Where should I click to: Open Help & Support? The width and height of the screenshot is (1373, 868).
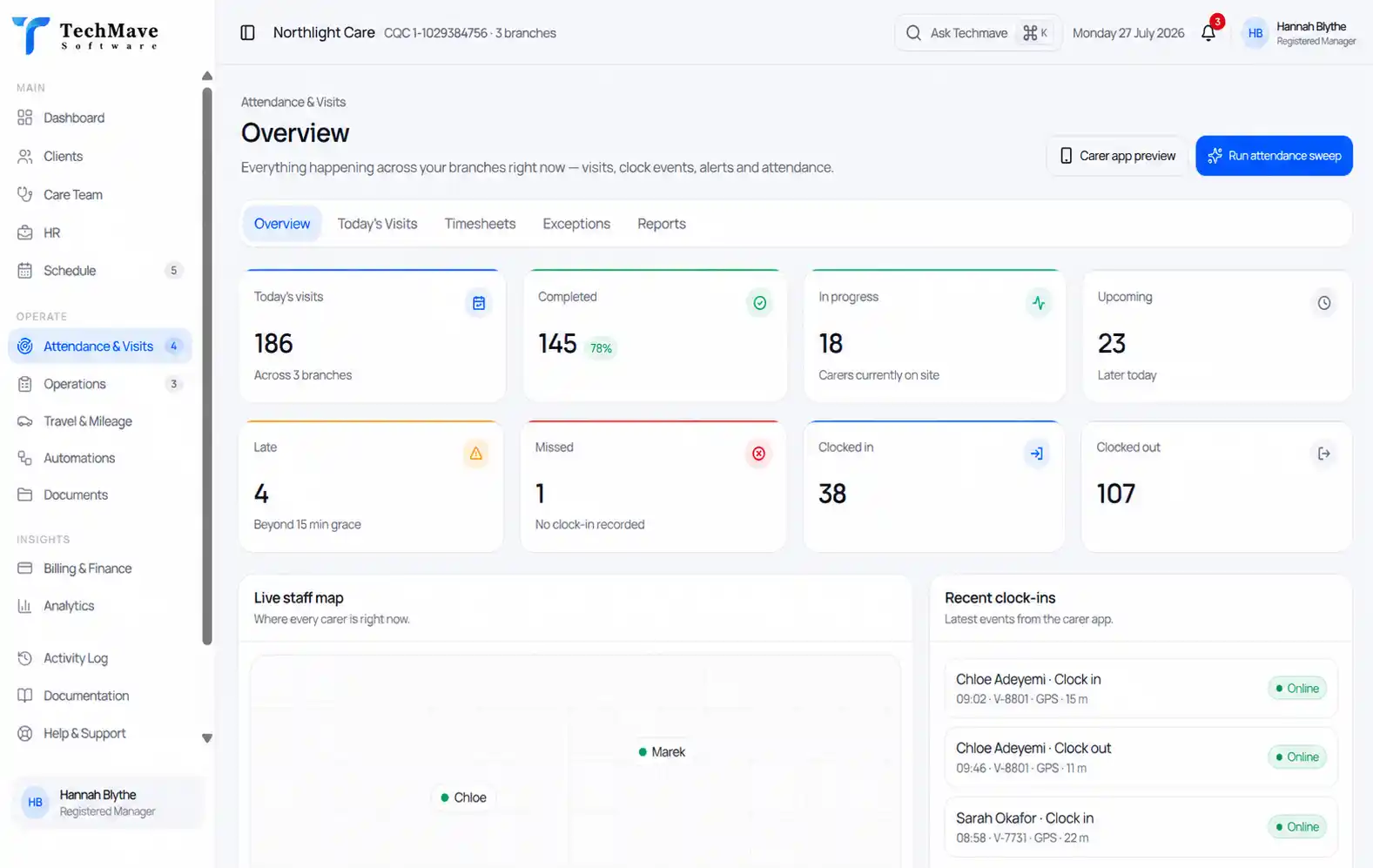(x=100, y=733)
